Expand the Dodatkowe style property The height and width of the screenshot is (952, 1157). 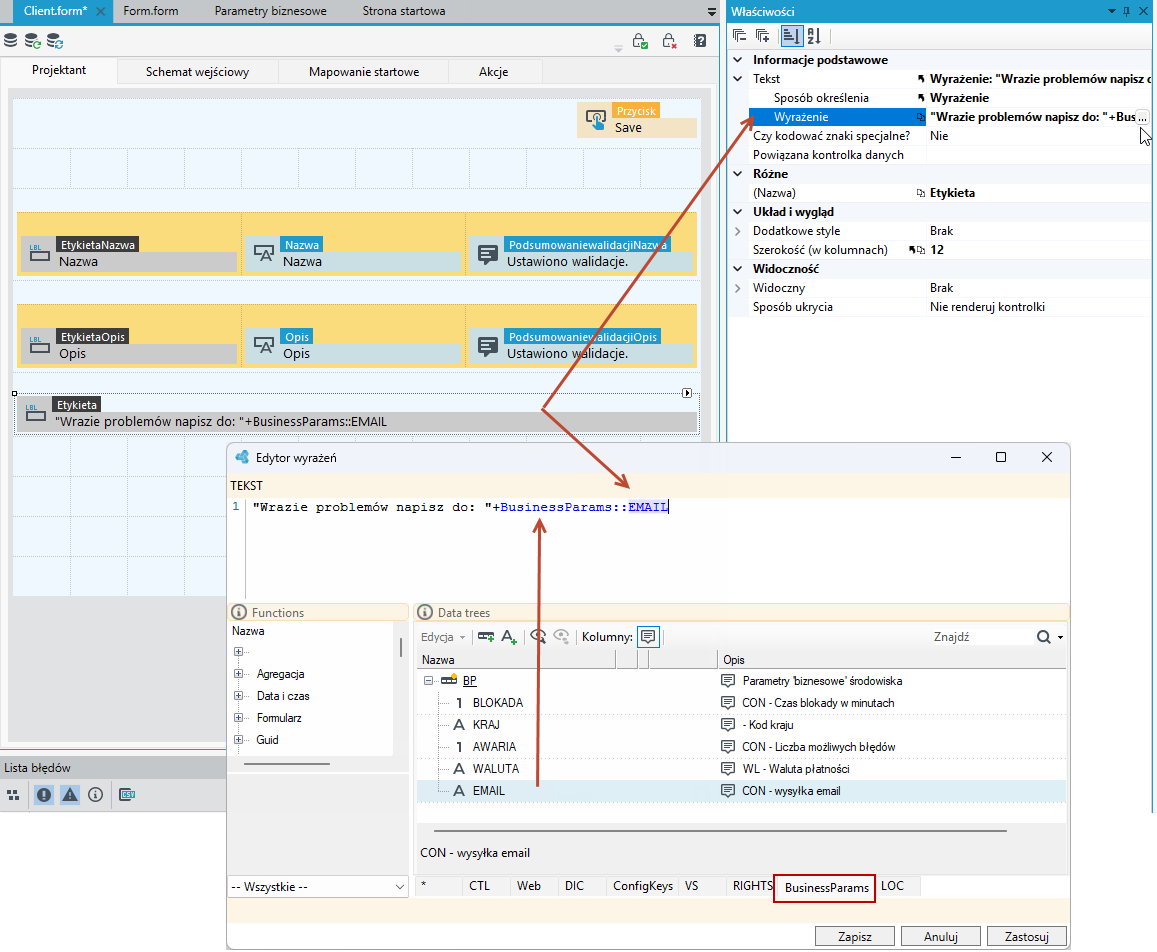click(x=738, y=231)
